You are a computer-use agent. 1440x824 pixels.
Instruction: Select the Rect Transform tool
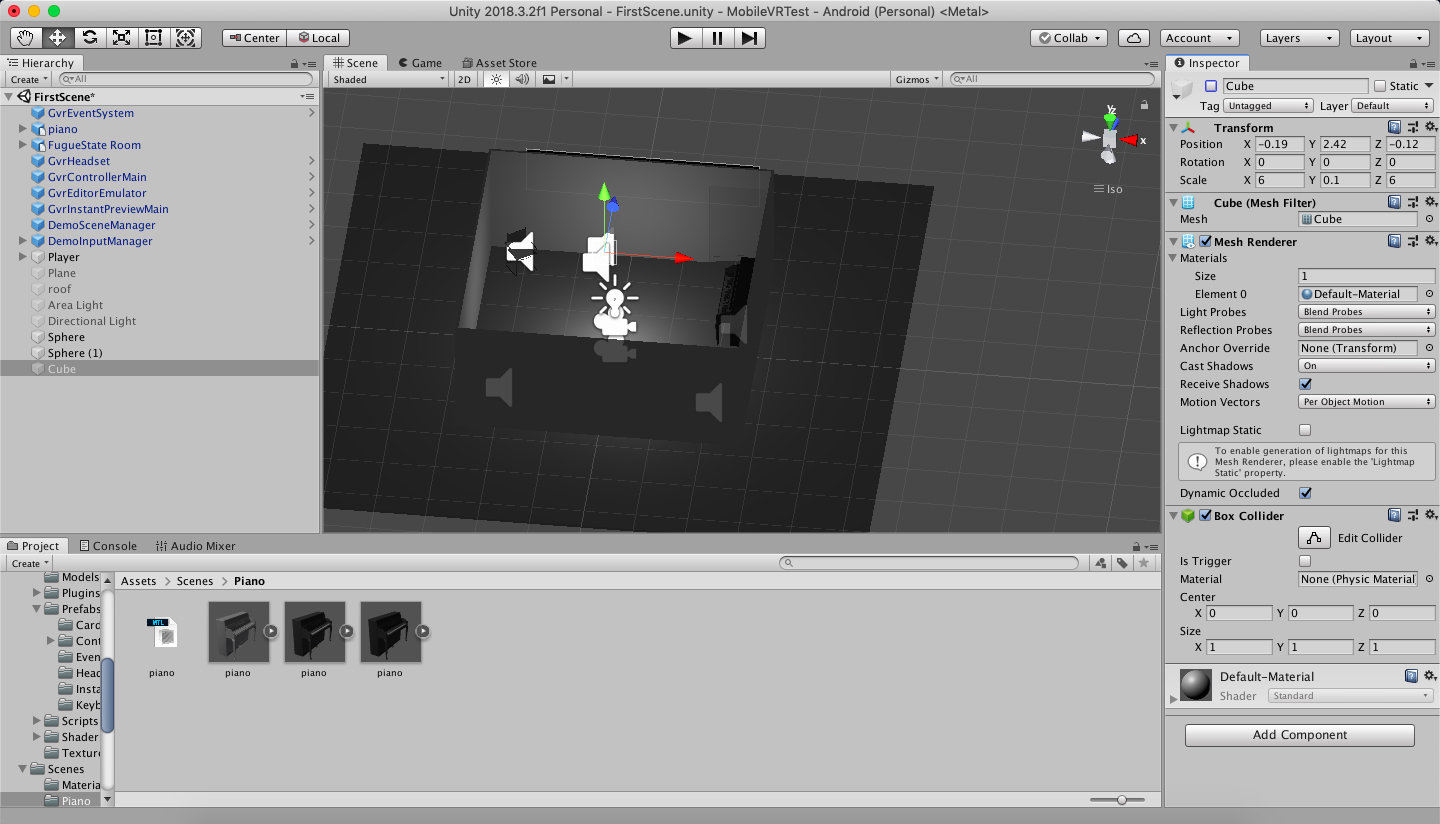[x=154, y=38]
